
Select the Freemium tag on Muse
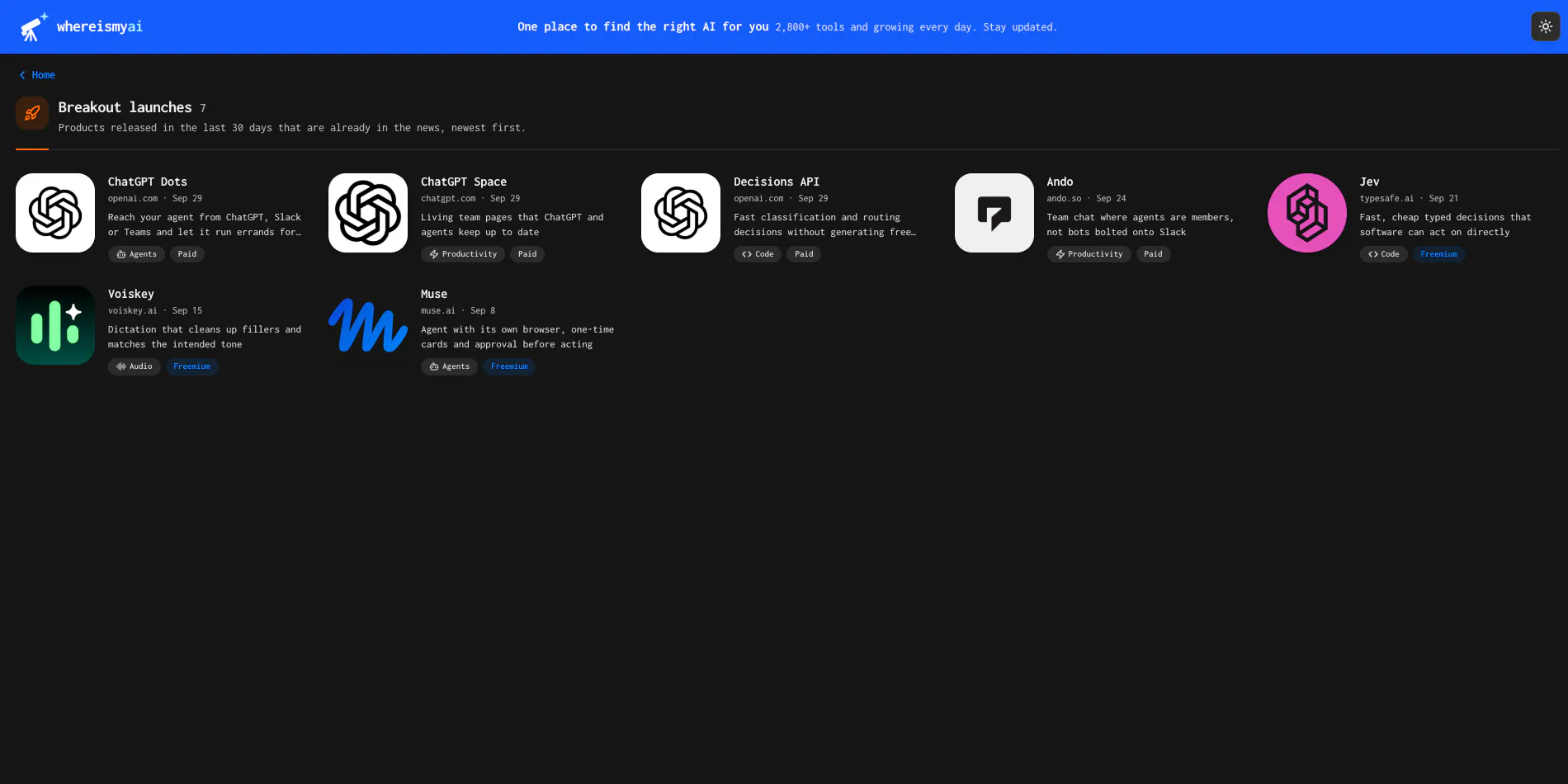click(x=509, y=366)
